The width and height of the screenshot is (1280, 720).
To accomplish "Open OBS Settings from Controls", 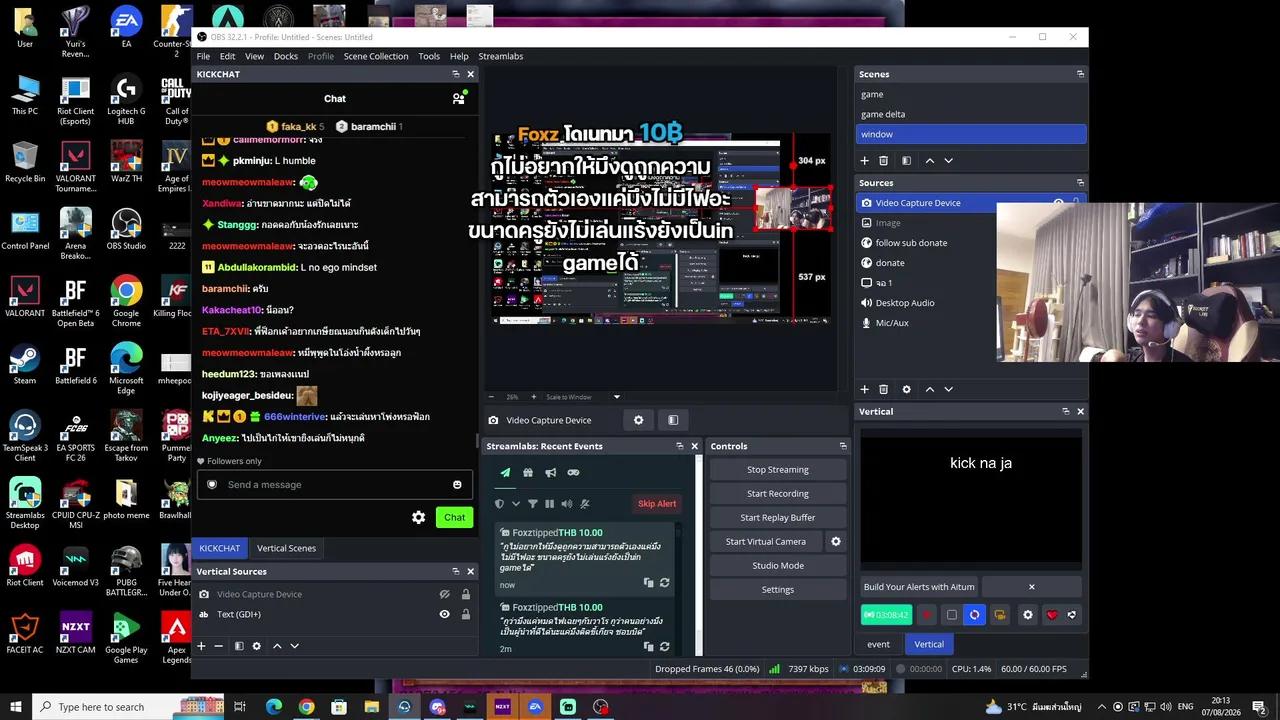I will point(778,590).
